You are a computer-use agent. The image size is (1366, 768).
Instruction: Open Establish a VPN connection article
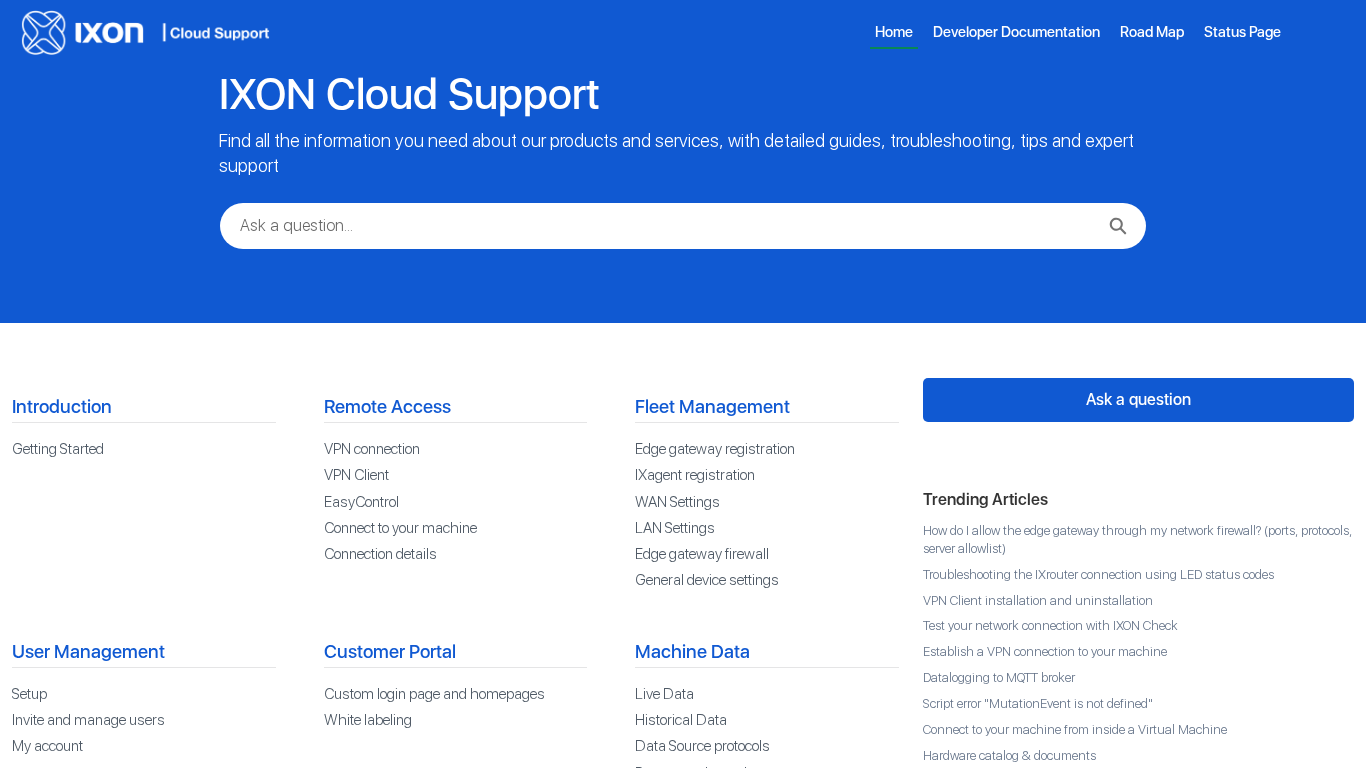tap(1045, 652)
